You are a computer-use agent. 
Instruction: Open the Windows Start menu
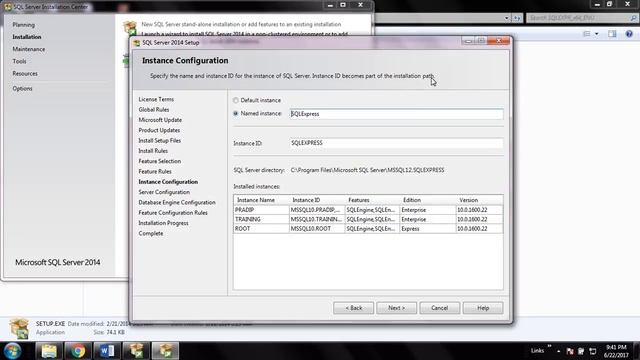(13, 351)
